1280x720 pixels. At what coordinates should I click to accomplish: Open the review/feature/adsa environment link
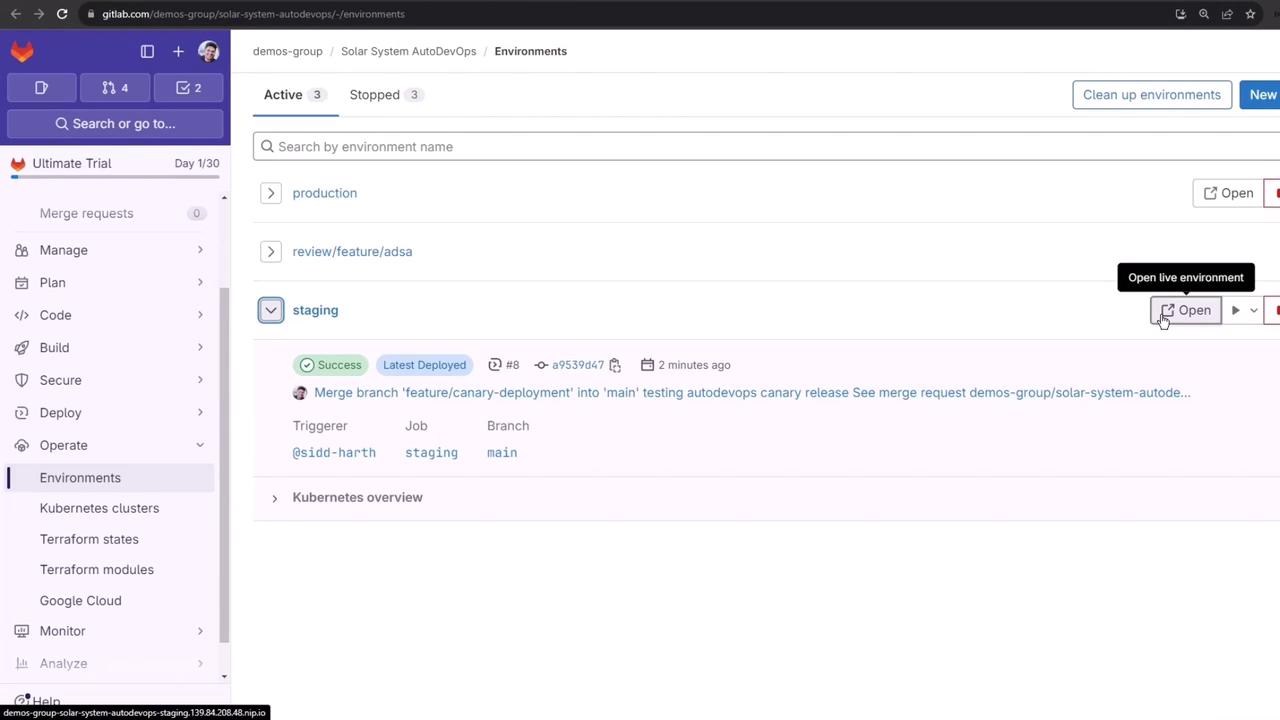(x=352, y=252)
